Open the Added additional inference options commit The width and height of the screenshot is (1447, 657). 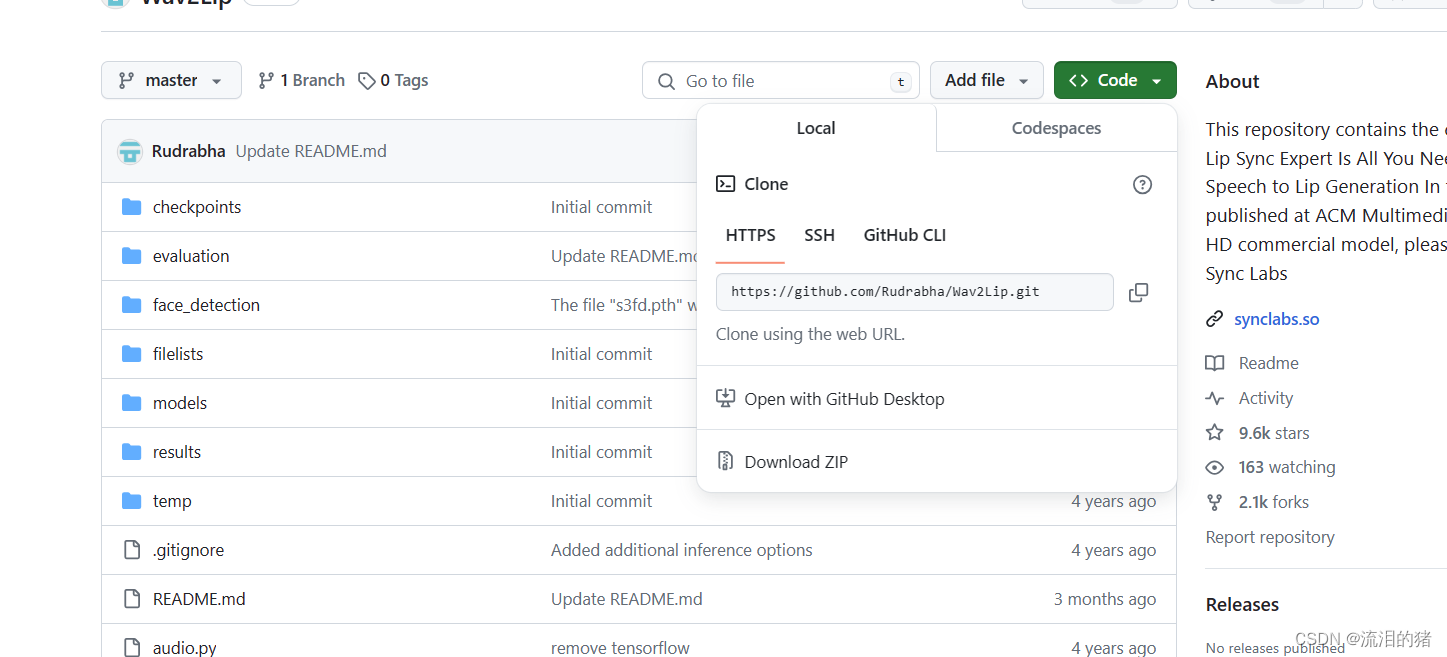(682, 550)
